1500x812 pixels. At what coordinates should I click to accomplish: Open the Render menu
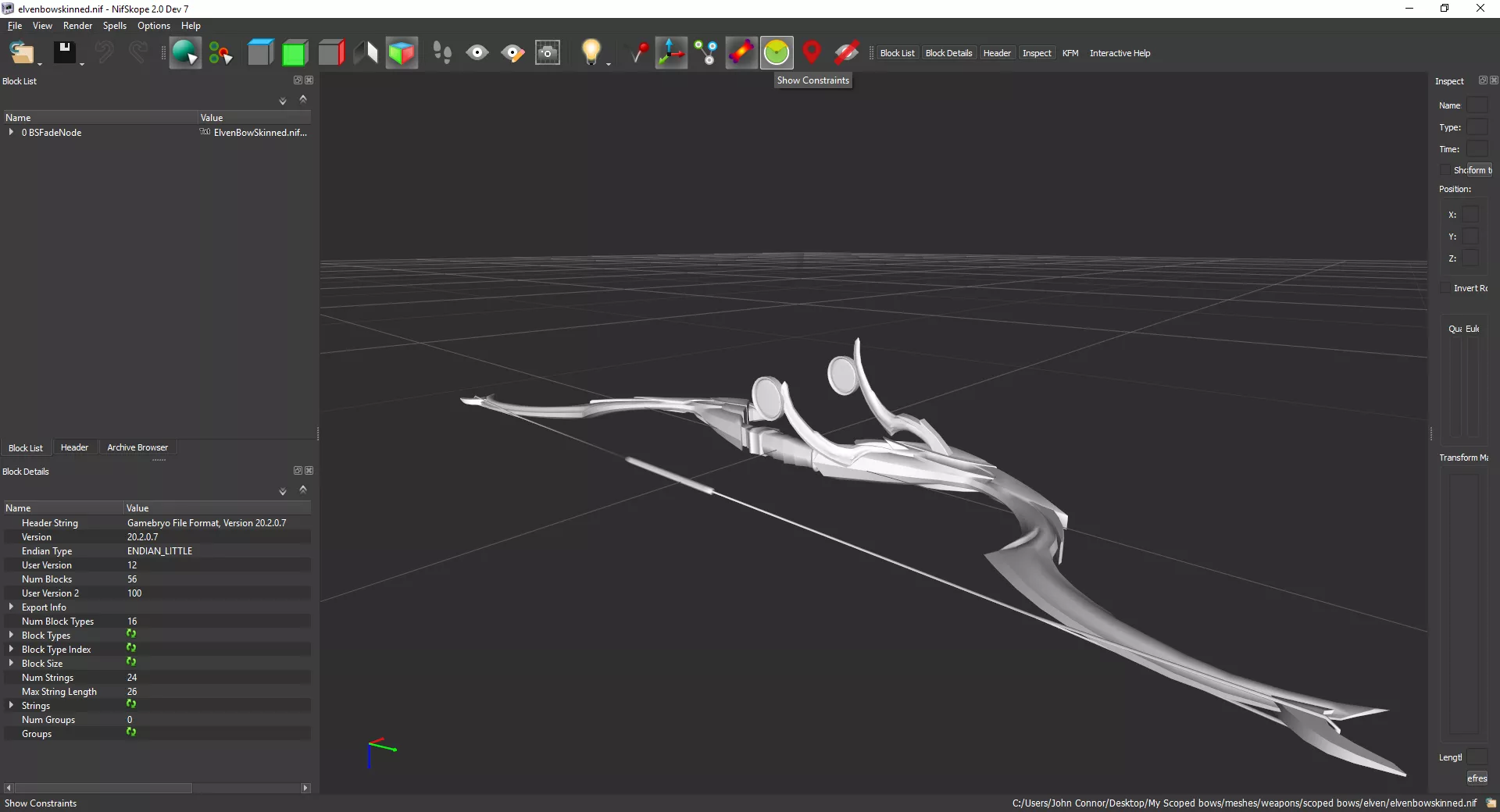coord(77,26)
